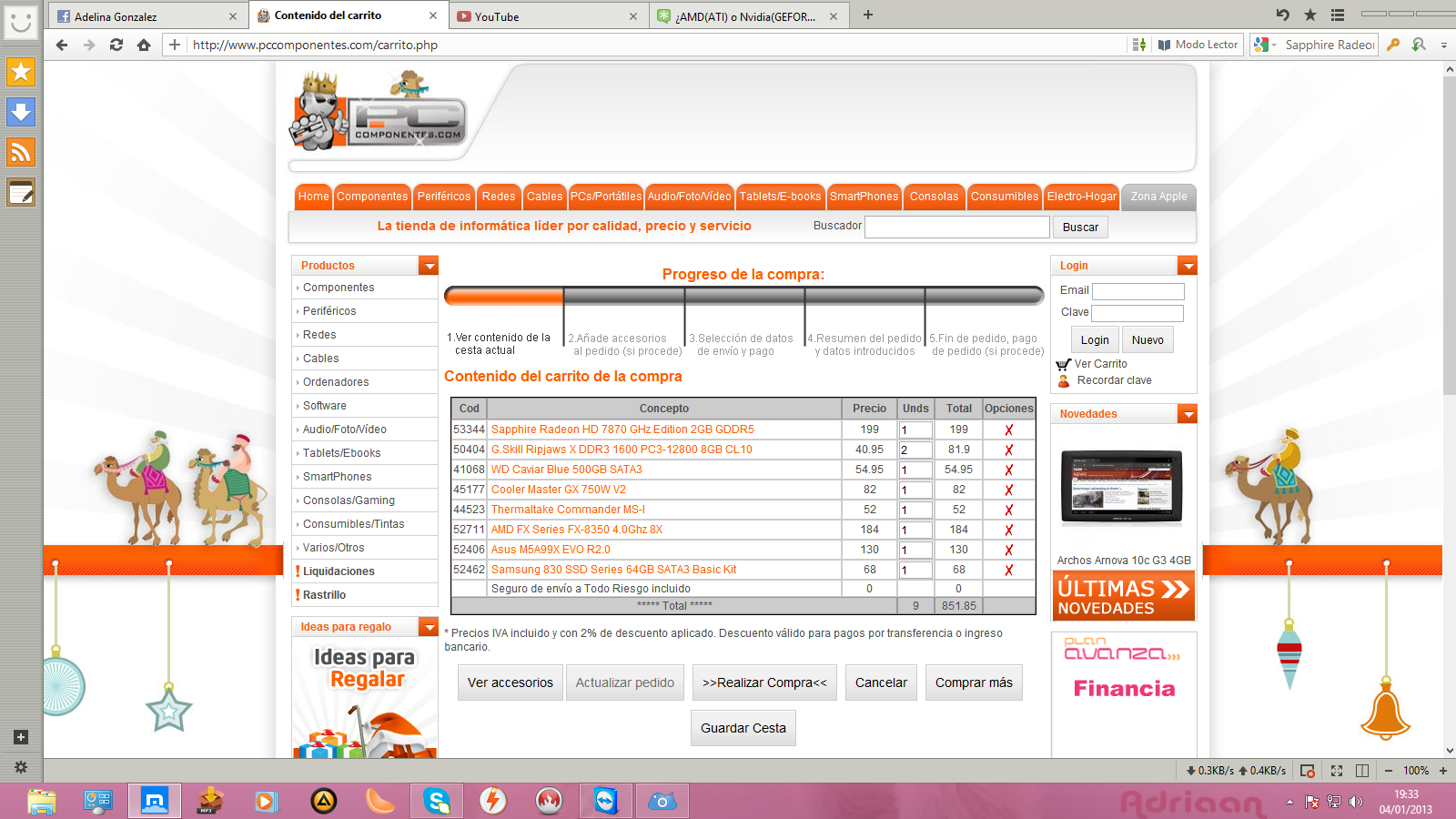This screenshot has height=819, width=1456.
Task: Click the Ver accesorios button
Action: (x=511, y=682)
